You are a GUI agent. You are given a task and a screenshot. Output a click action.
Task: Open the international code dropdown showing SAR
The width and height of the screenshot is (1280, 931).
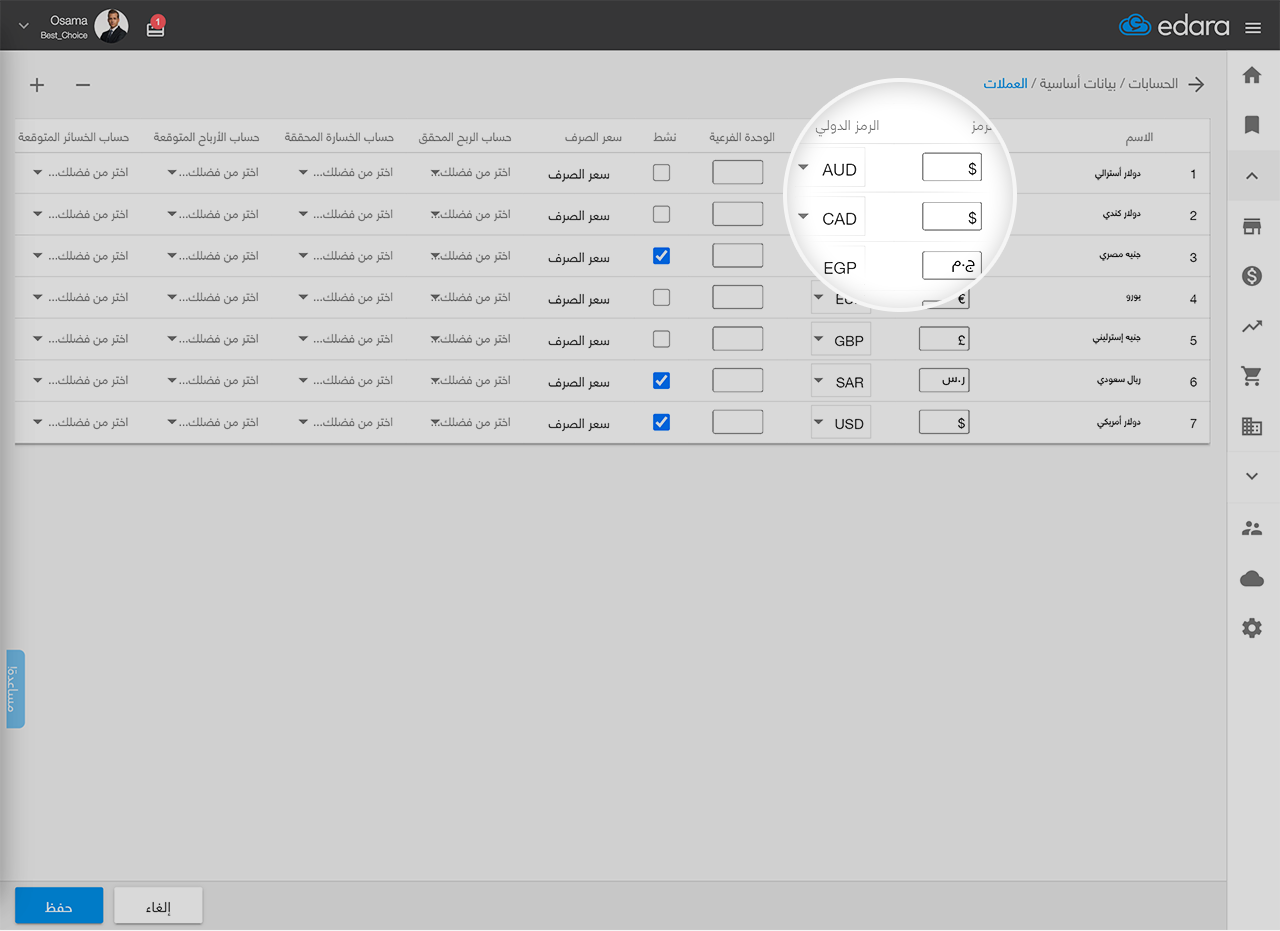point(840,381)
